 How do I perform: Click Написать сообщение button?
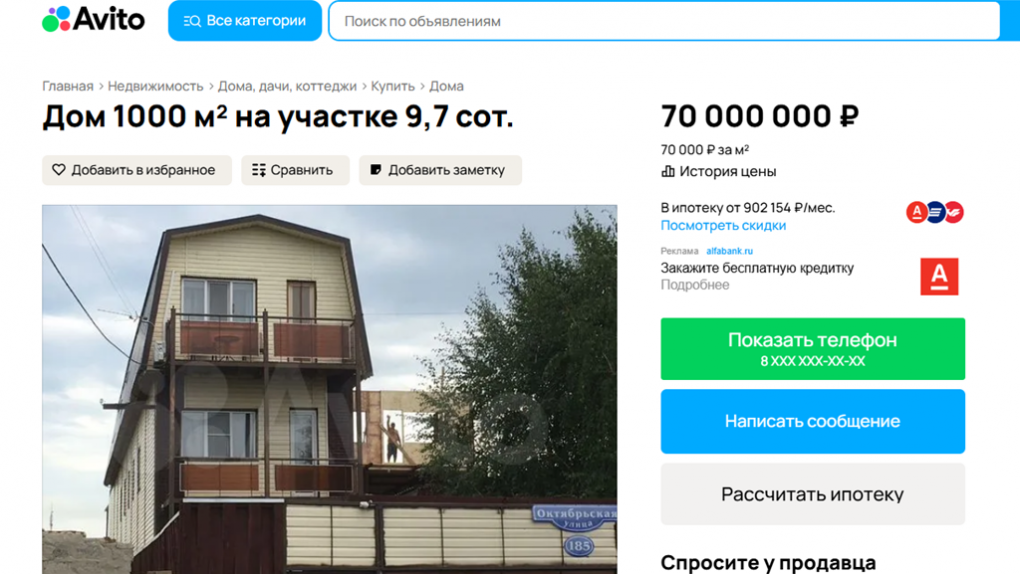(x=812, y=421)
